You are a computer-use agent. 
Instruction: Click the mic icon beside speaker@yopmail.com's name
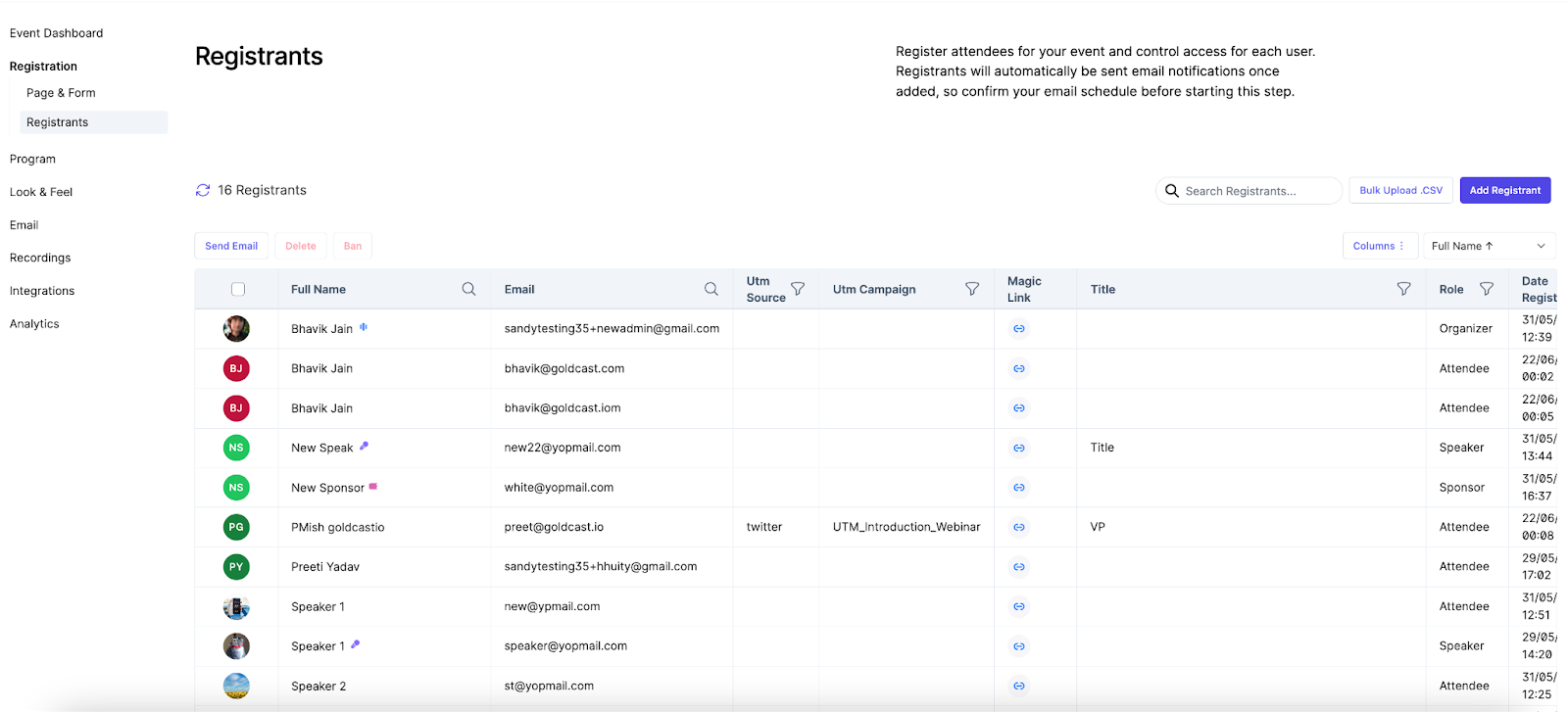[355, 644]
